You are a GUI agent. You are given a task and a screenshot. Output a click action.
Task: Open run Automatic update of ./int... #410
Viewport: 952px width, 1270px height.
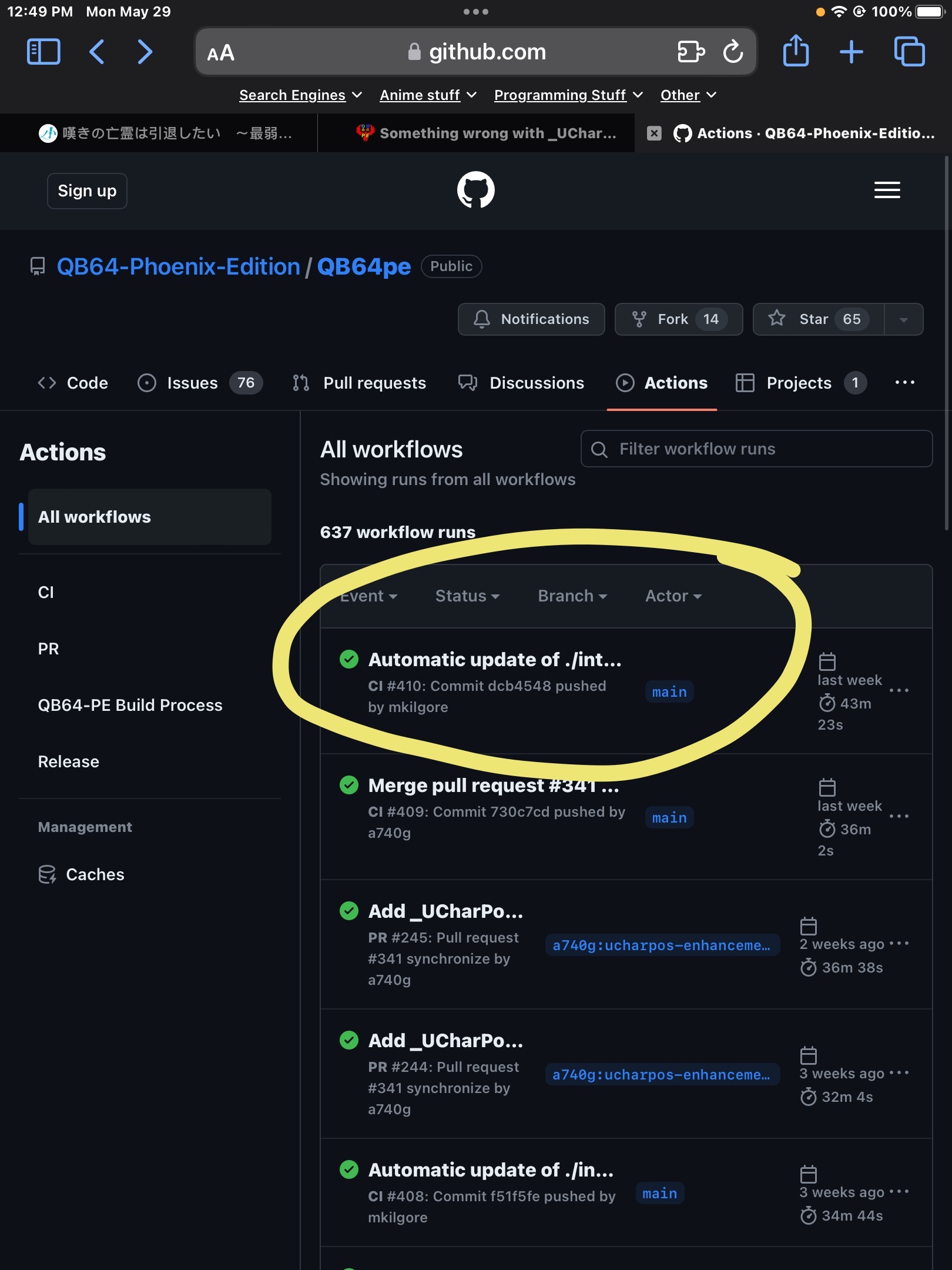click(495, 660)
